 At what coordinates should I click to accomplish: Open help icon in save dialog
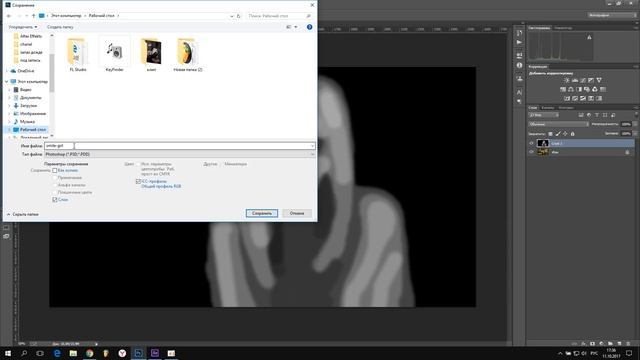coord(309,27)
